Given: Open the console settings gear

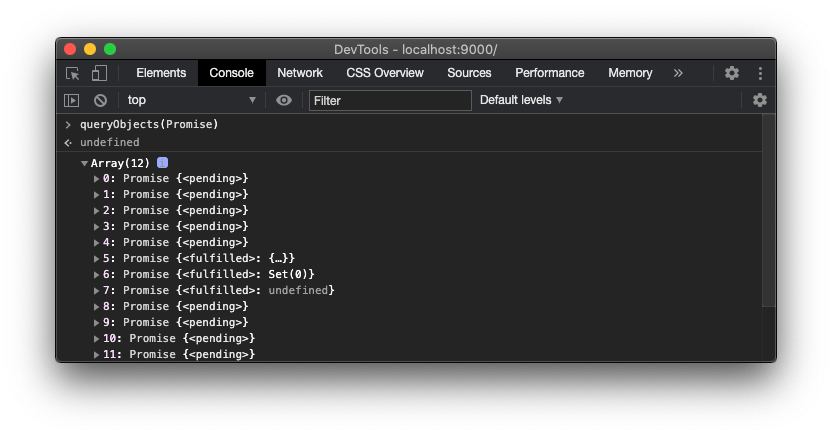Looking at the screenshot, I should (760, 100).
